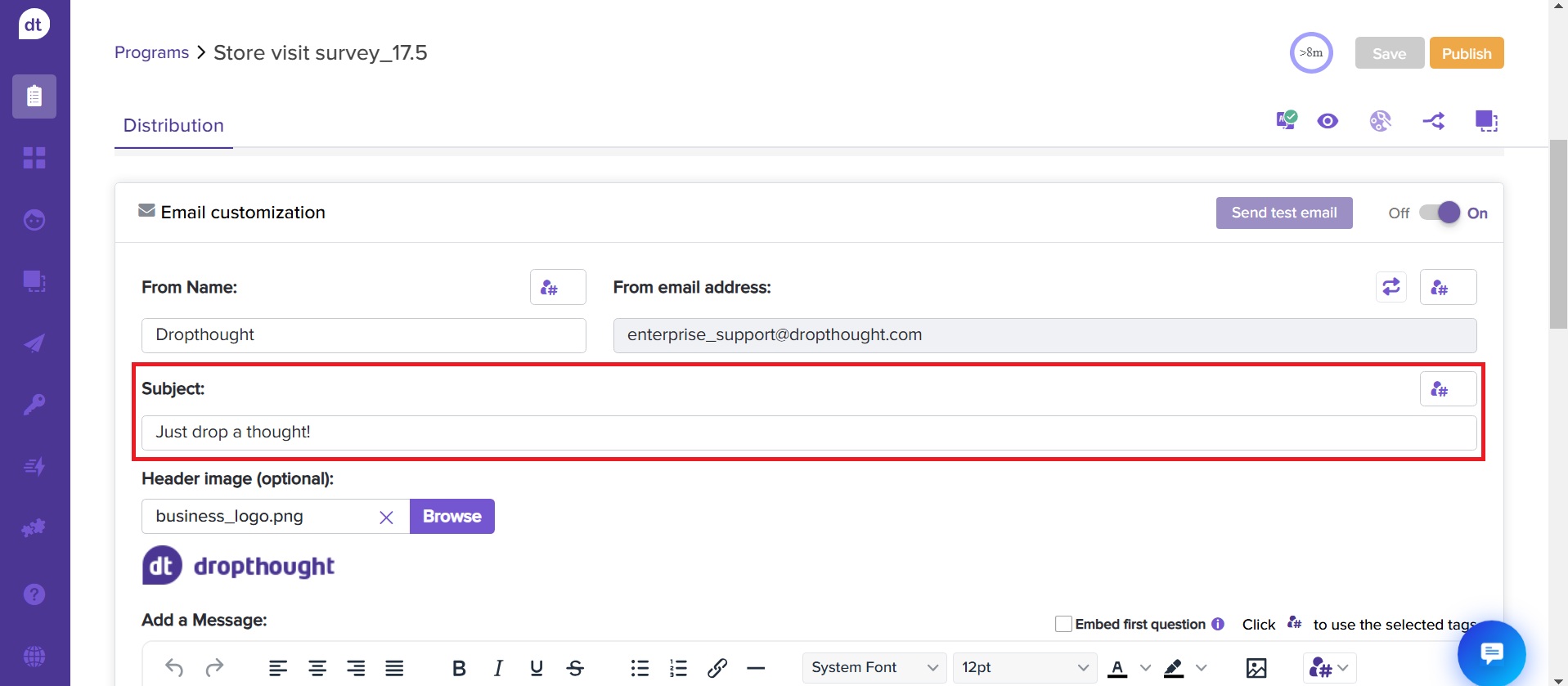The width and height of the screenshot is (1568, 686).
Task: Check the Embed first question checkbox
Action: pos(1063,625)
